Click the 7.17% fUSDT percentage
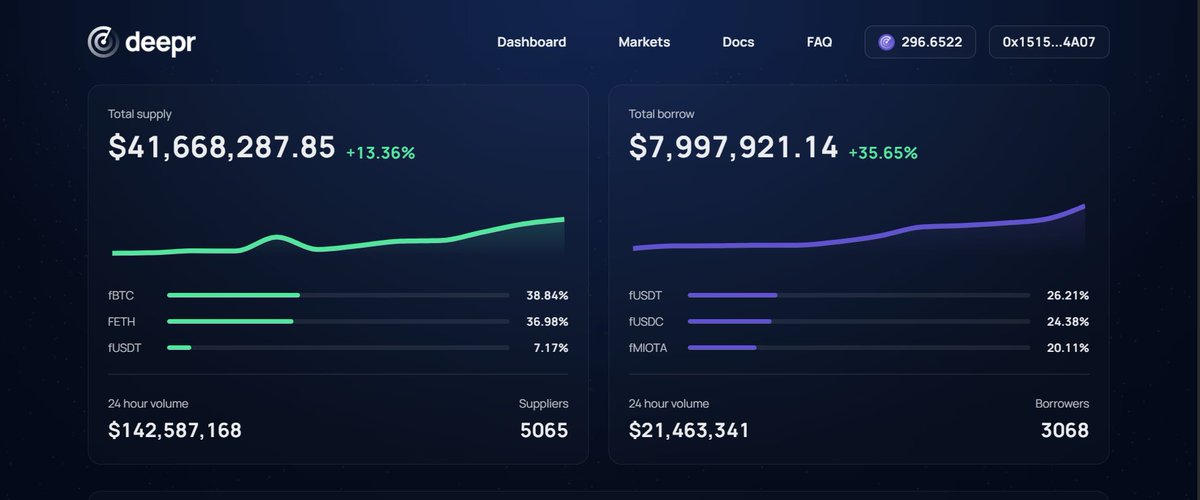1200x500 pixels. click(551, 348)
